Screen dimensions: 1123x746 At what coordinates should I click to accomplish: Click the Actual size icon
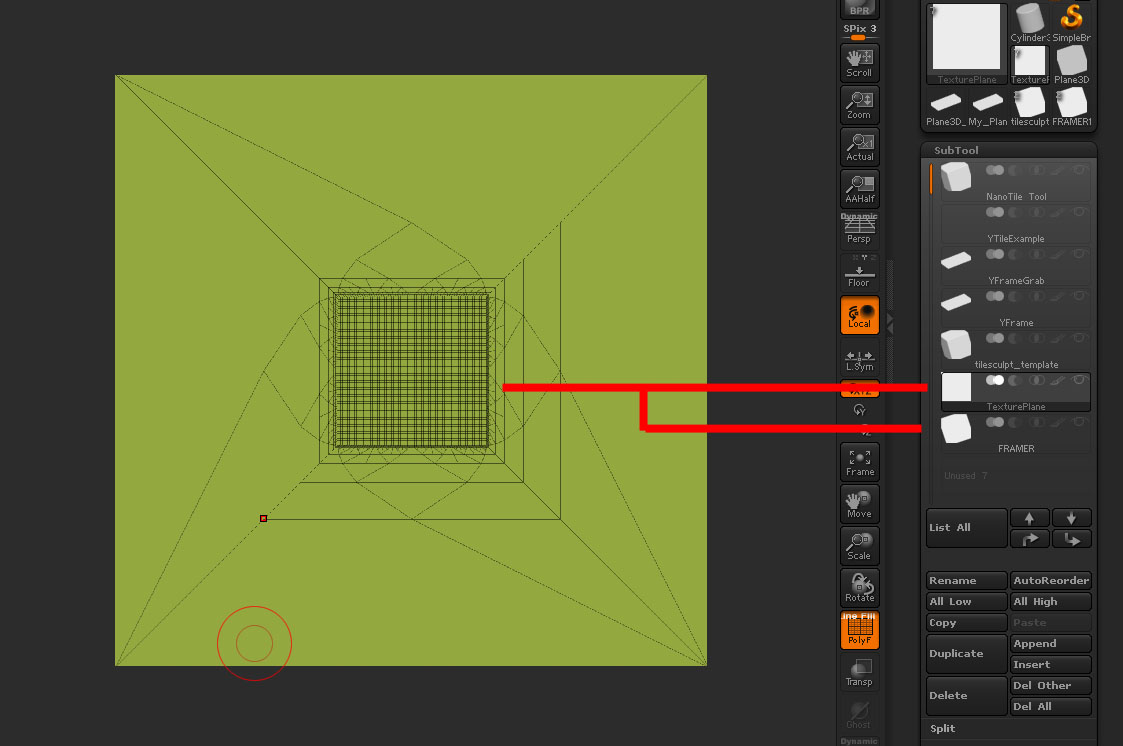(x=859, y=146)
